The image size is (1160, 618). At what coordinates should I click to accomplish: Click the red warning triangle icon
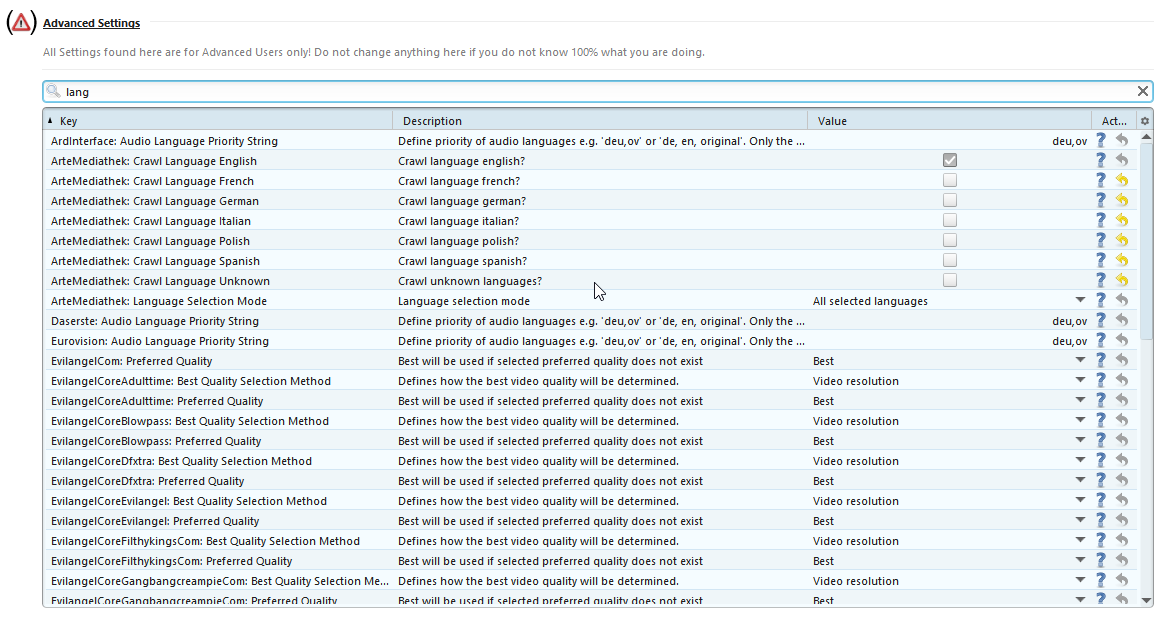[x=21, y=23]
